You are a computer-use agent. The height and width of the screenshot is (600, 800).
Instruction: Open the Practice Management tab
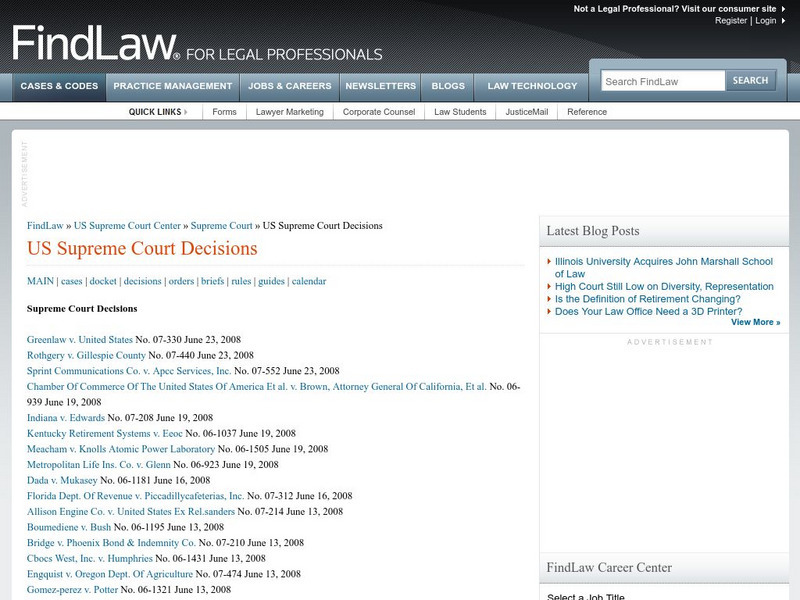172,86
